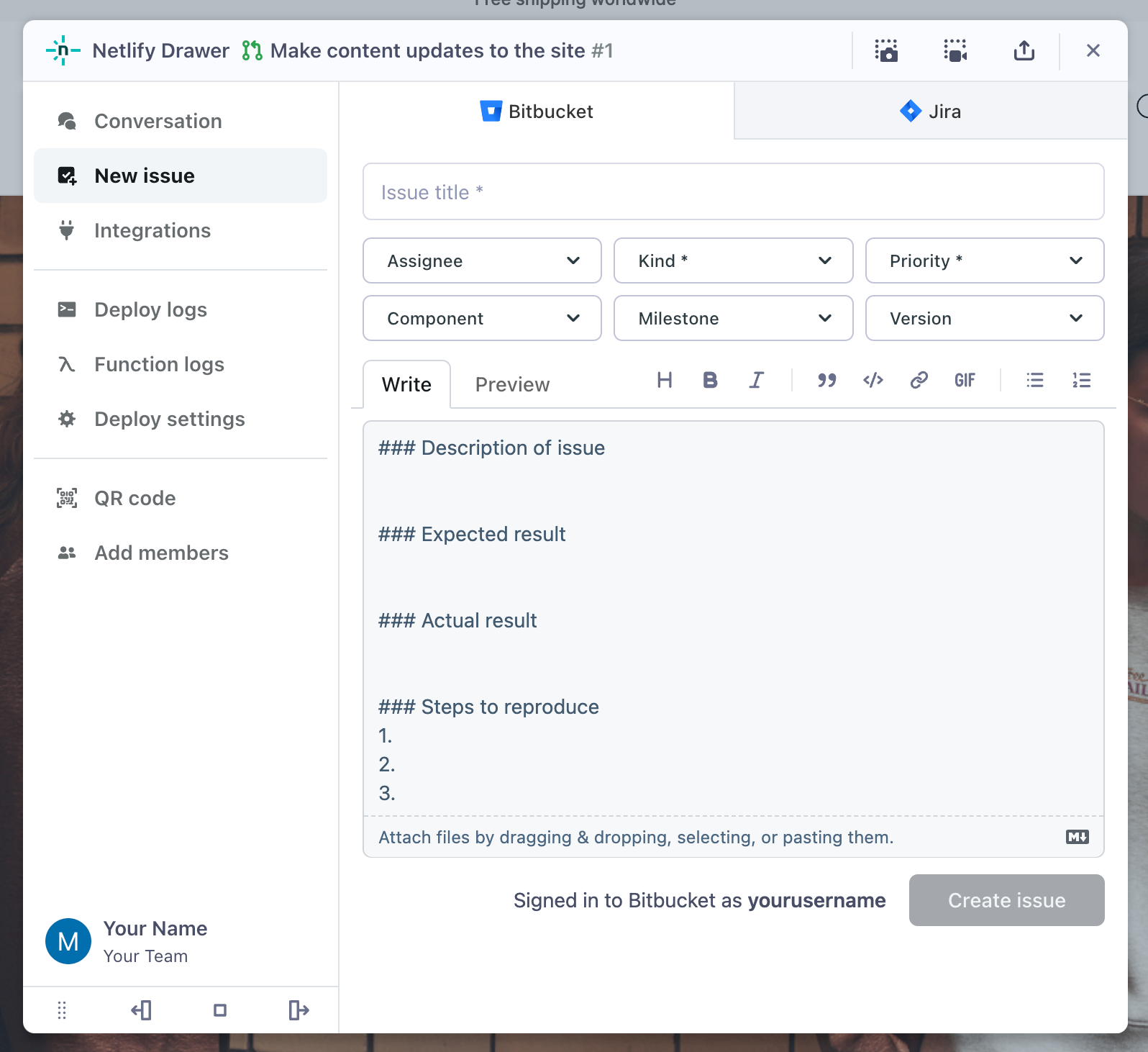Open Integrations in the sidebar
This screenshot has height=1052, width=1148.
pos(181,230)
